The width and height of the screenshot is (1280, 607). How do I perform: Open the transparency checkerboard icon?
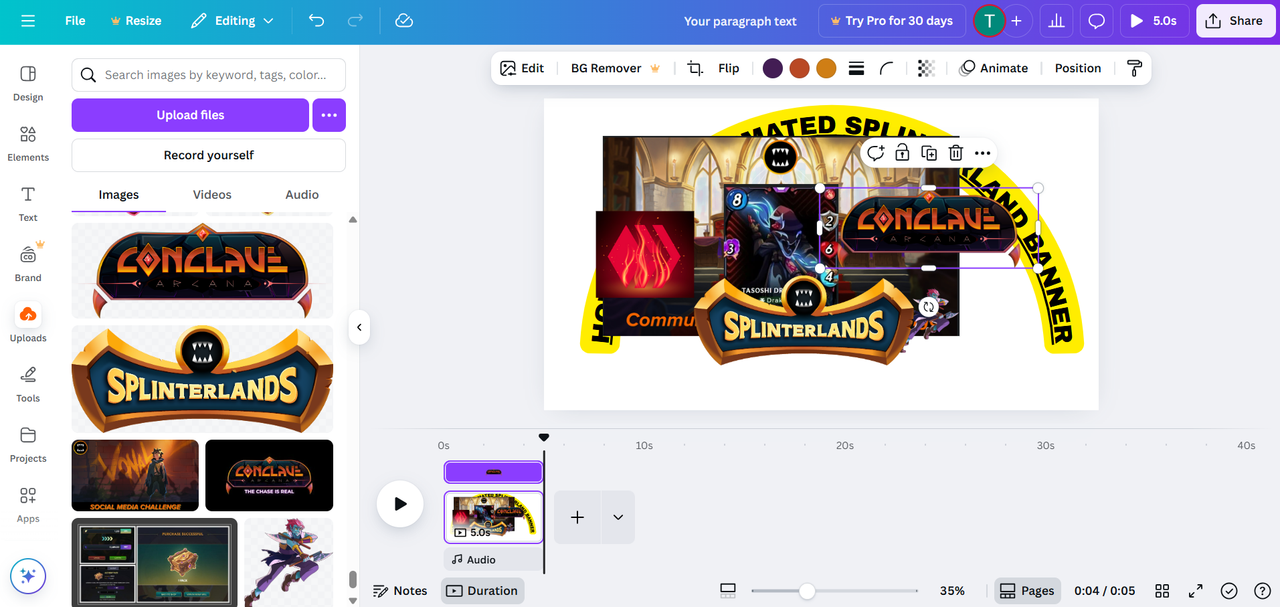[x=927, y=68]
